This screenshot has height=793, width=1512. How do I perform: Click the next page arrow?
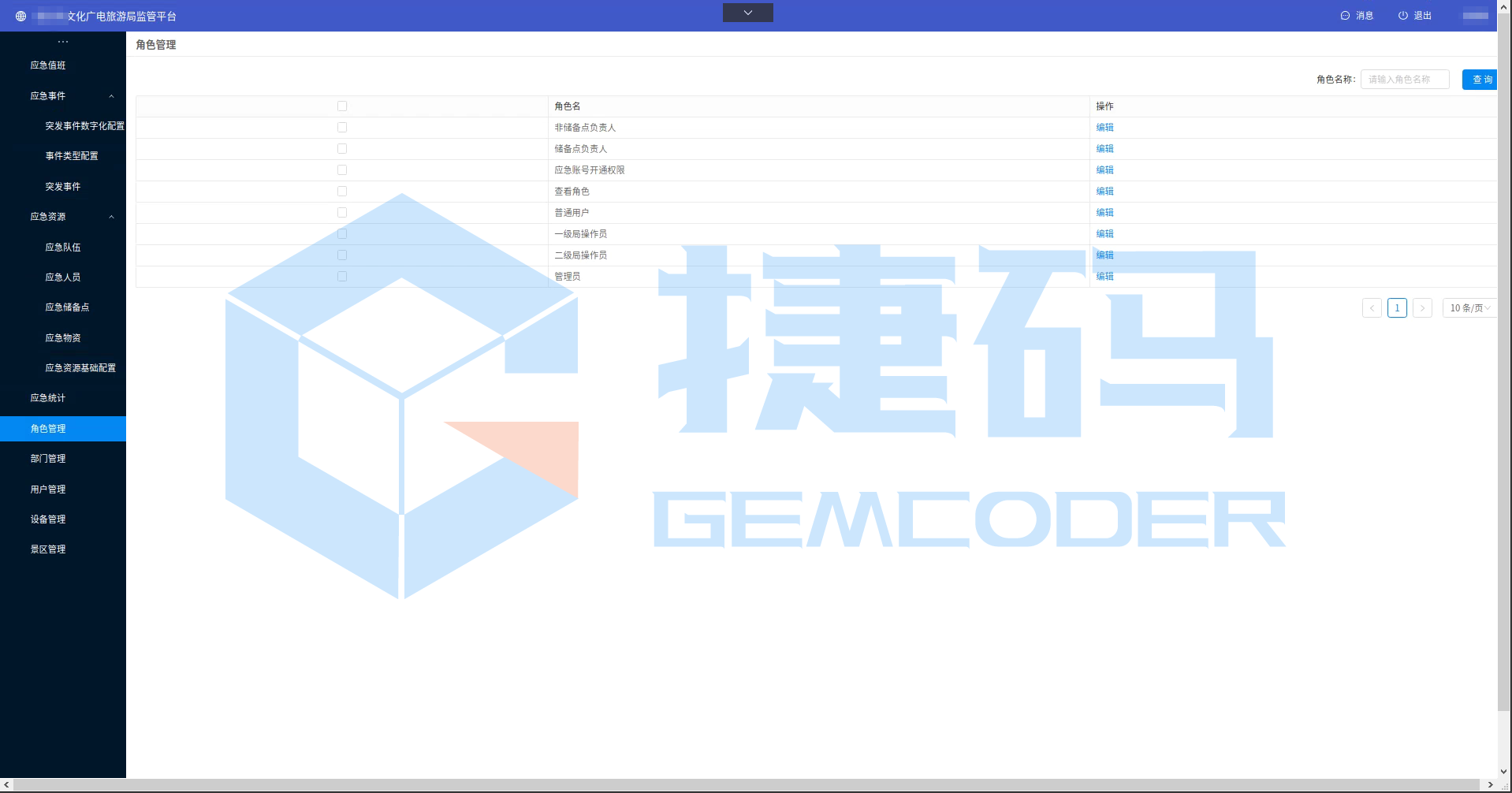(x=1422, y=308)
